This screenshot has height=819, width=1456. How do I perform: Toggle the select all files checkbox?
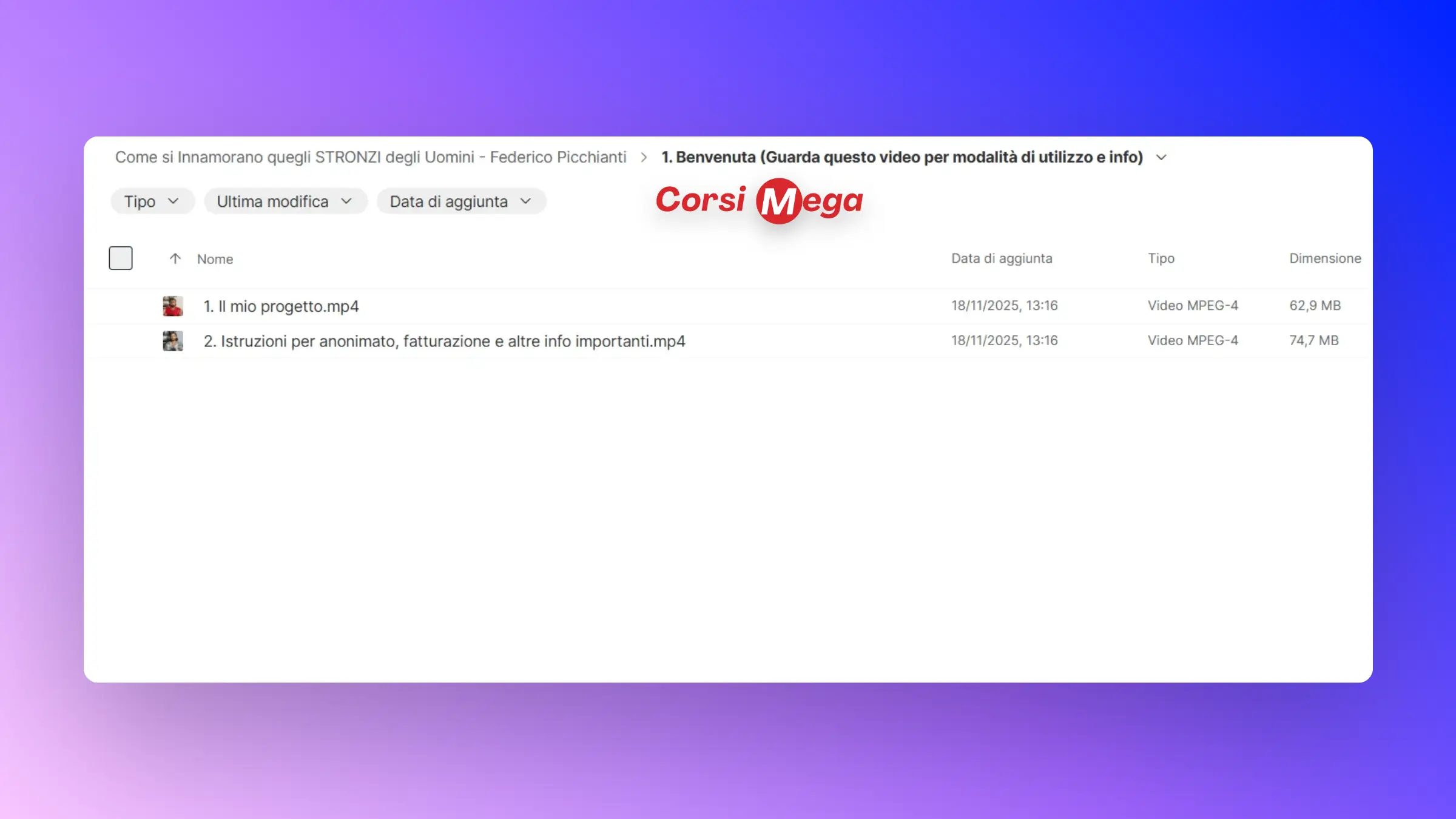(120, 258)
